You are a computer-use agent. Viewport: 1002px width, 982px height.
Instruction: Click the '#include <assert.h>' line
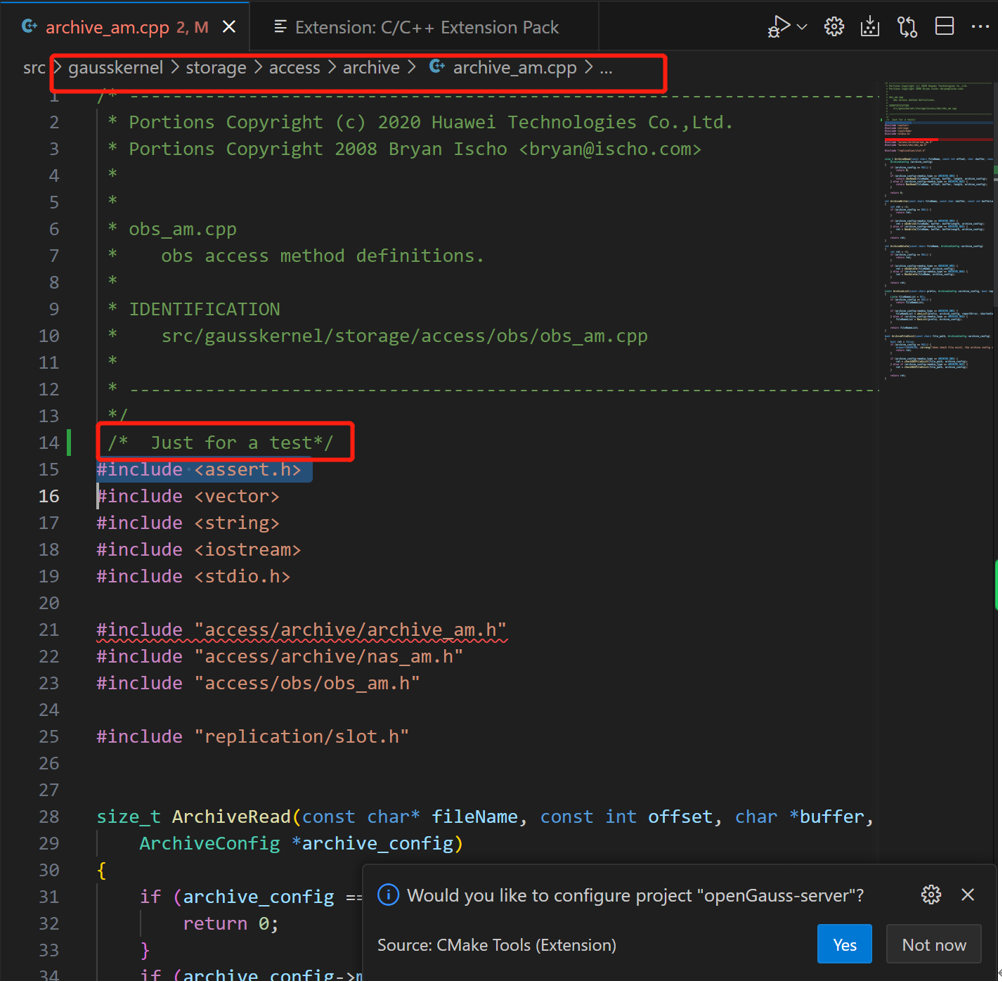[199, 470]
